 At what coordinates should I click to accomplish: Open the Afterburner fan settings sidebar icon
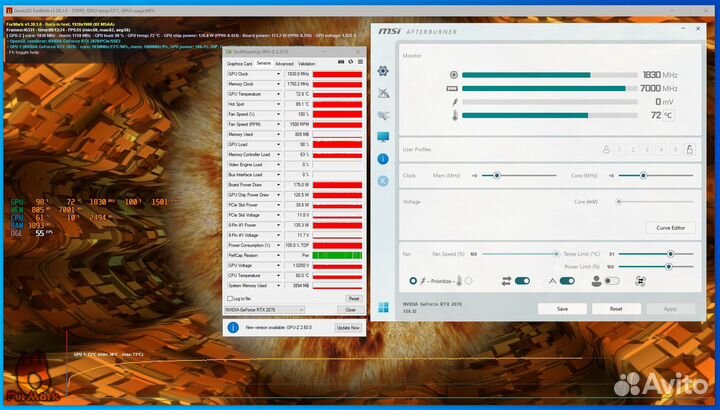tap(383, 115)
